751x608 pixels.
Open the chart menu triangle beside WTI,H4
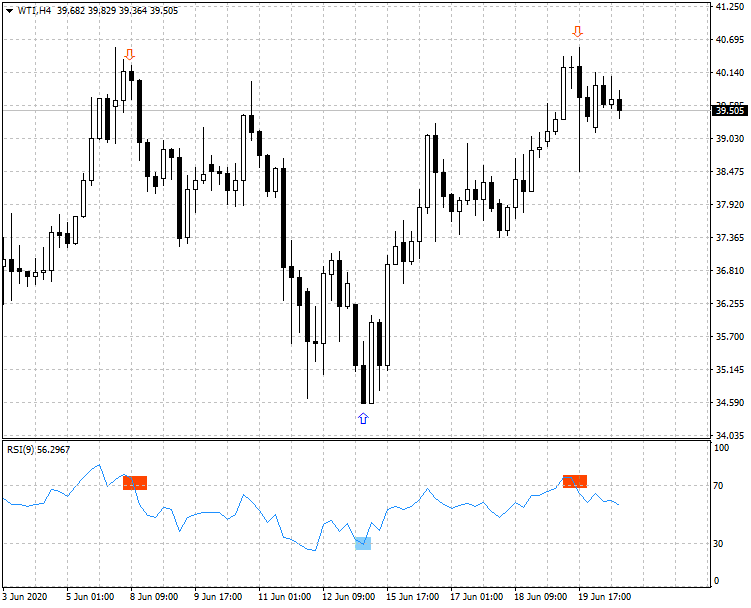point(10,11)
